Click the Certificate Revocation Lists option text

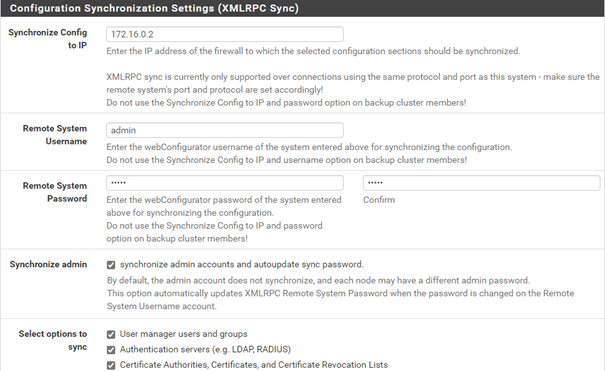click(x=254, y=365)
